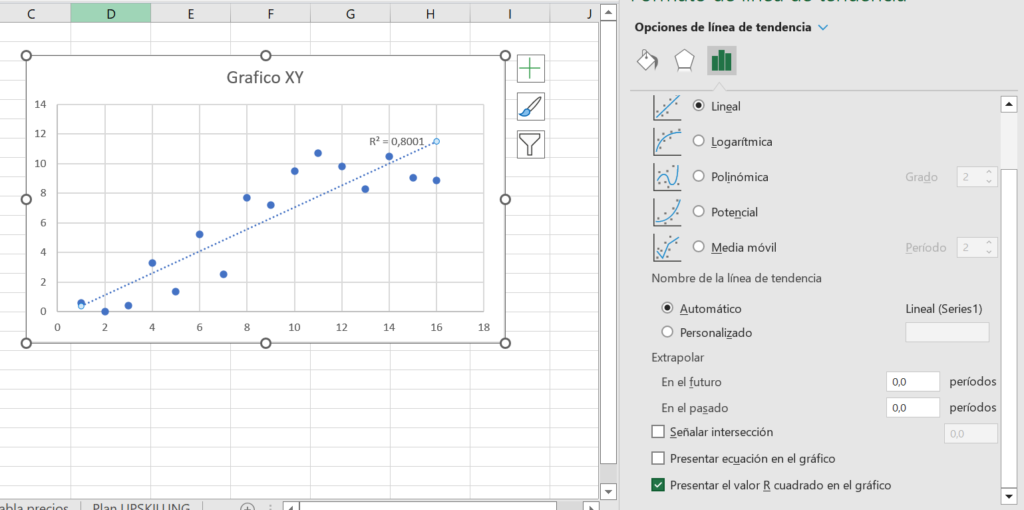Viewport: 1024px width, 510px height.
Task: Expand the Opciones de línea de tendencia dropdown
Action: click(x=822, y=27)
